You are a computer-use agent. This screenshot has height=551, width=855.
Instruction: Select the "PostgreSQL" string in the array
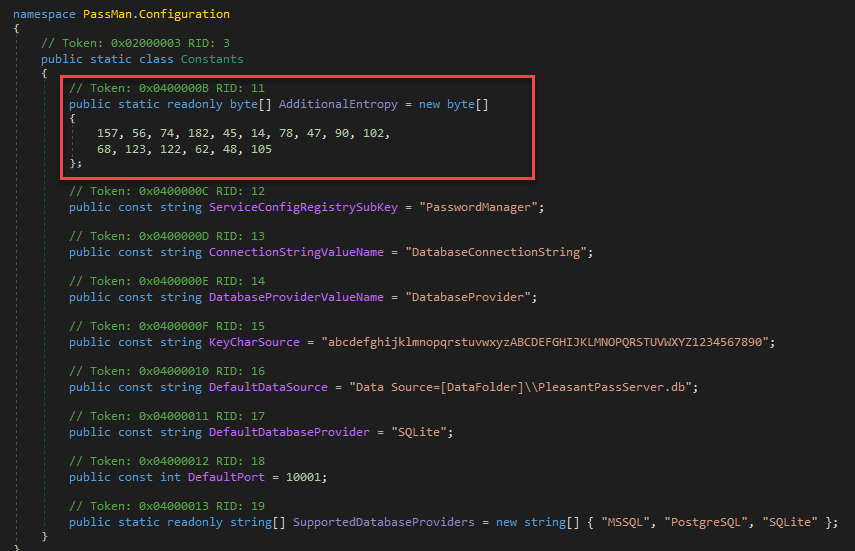[706, 522]
